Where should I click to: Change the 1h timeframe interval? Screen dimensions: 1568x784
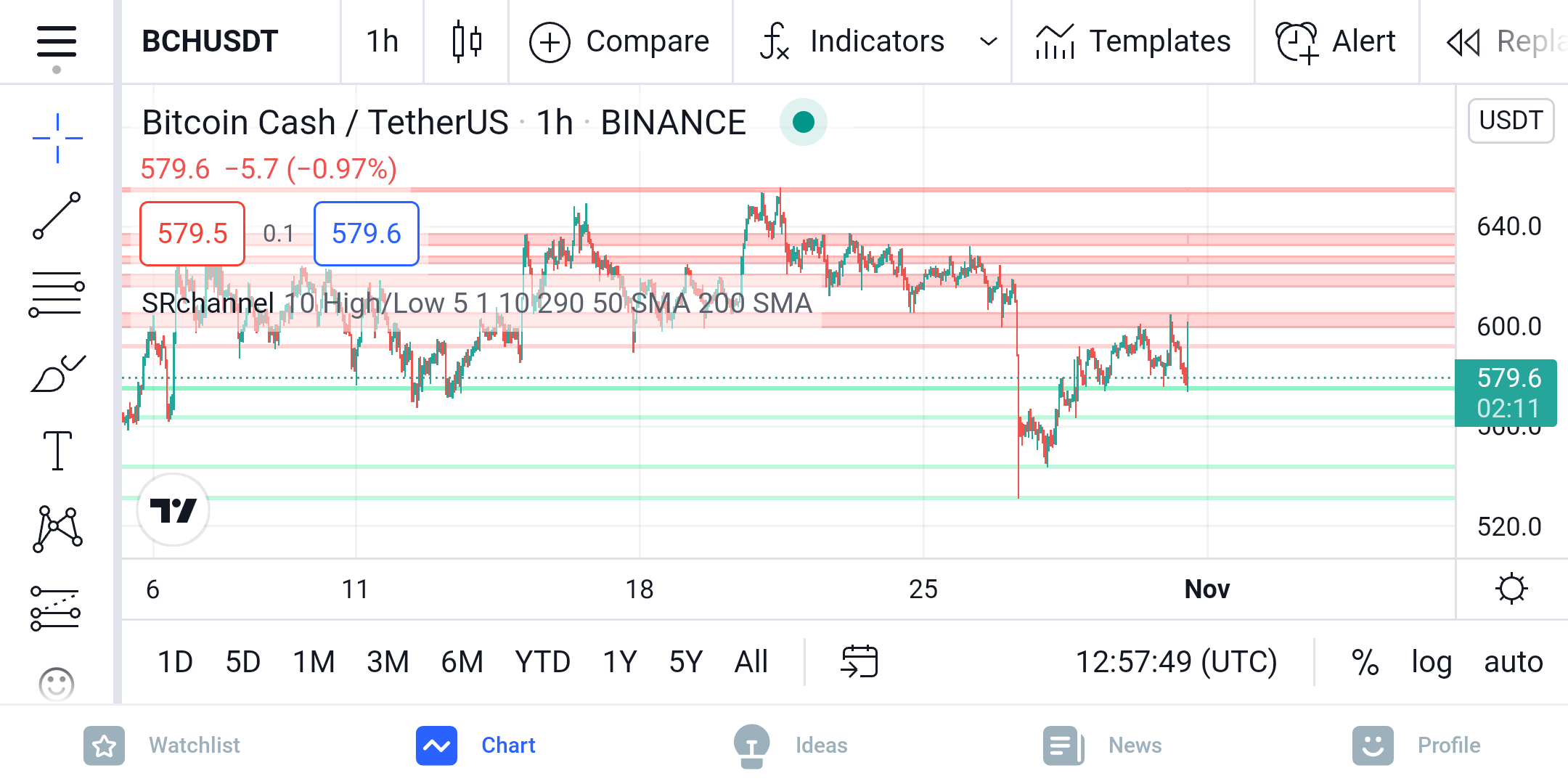(x=383, y=41)
